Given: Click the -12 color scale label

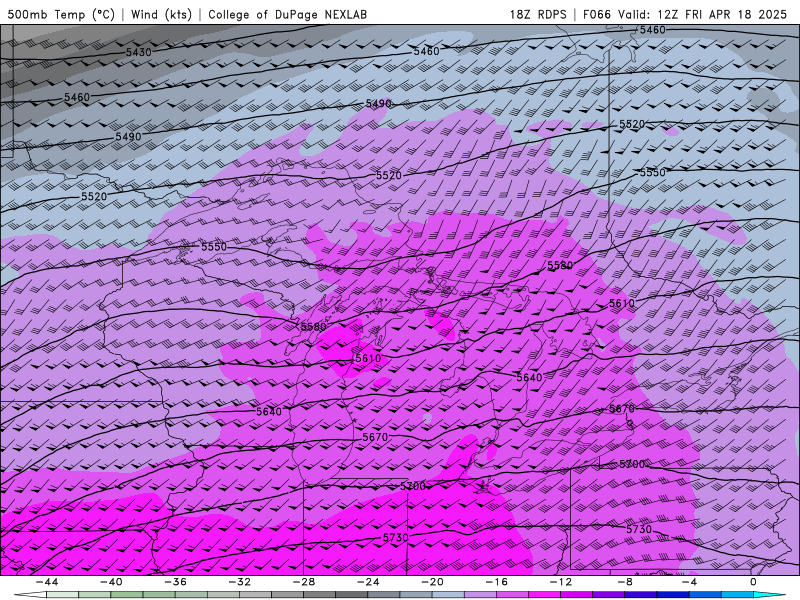Looking at the screenshot, I should click(x=561, y=582).
